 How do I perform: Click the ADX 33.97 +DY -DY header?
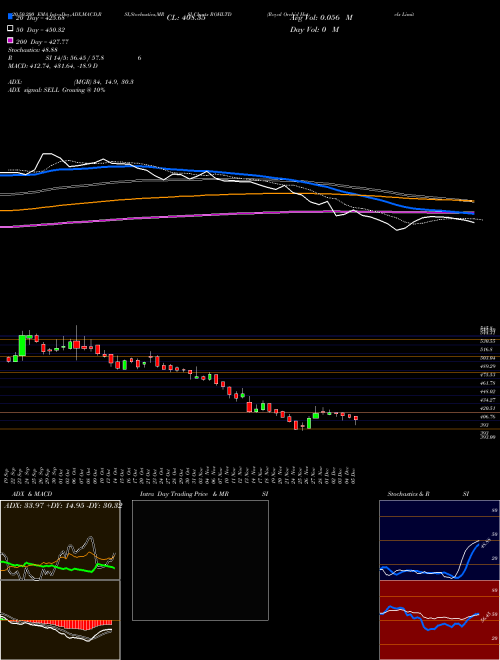coord(63,506)
